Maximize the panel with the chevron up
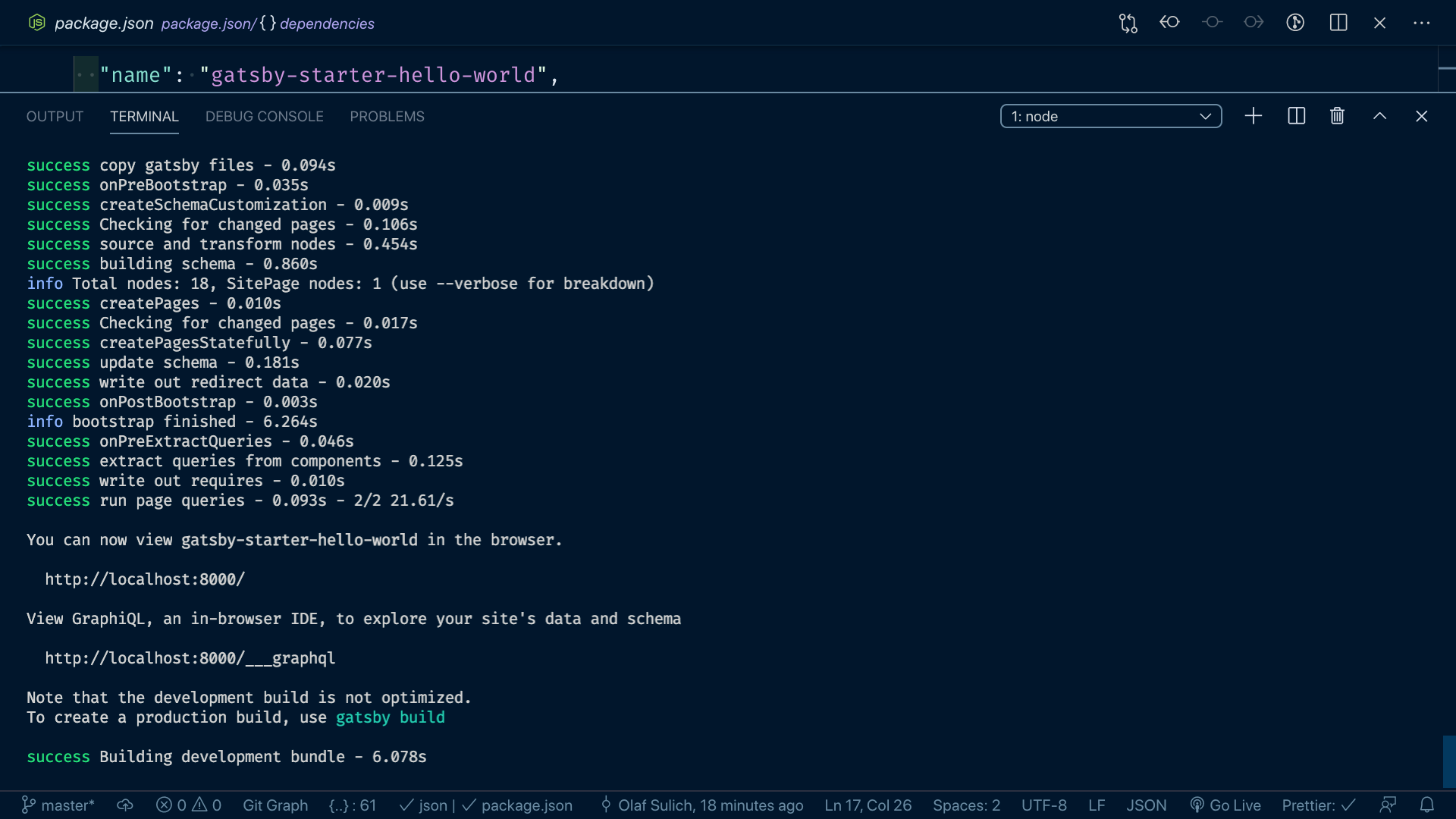This screenshot has height=819, width=1456. pos(1380,116)
